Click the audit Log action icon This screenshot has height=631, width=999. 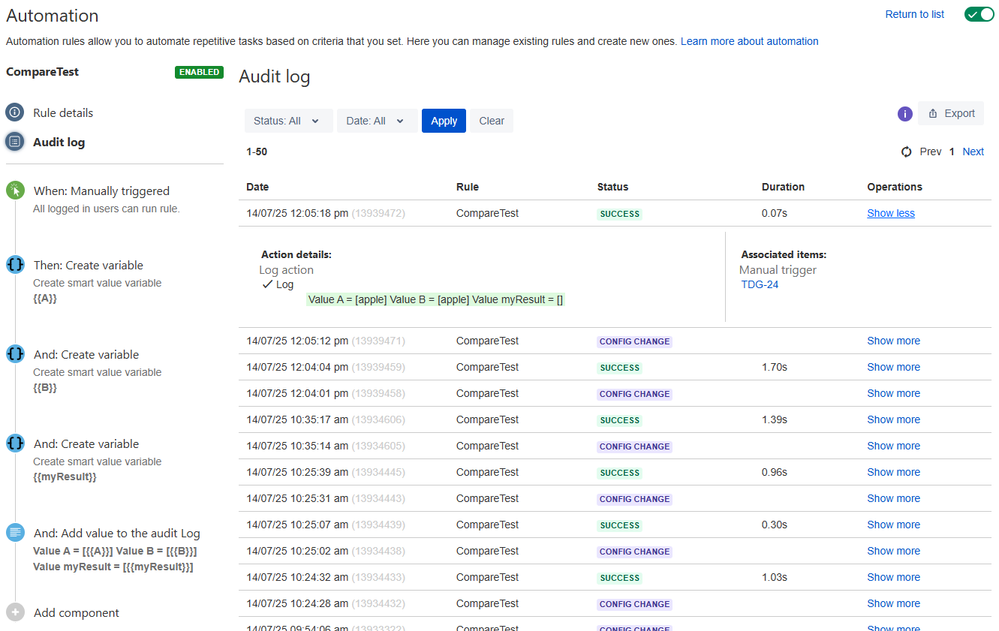(x=15, y=532)
